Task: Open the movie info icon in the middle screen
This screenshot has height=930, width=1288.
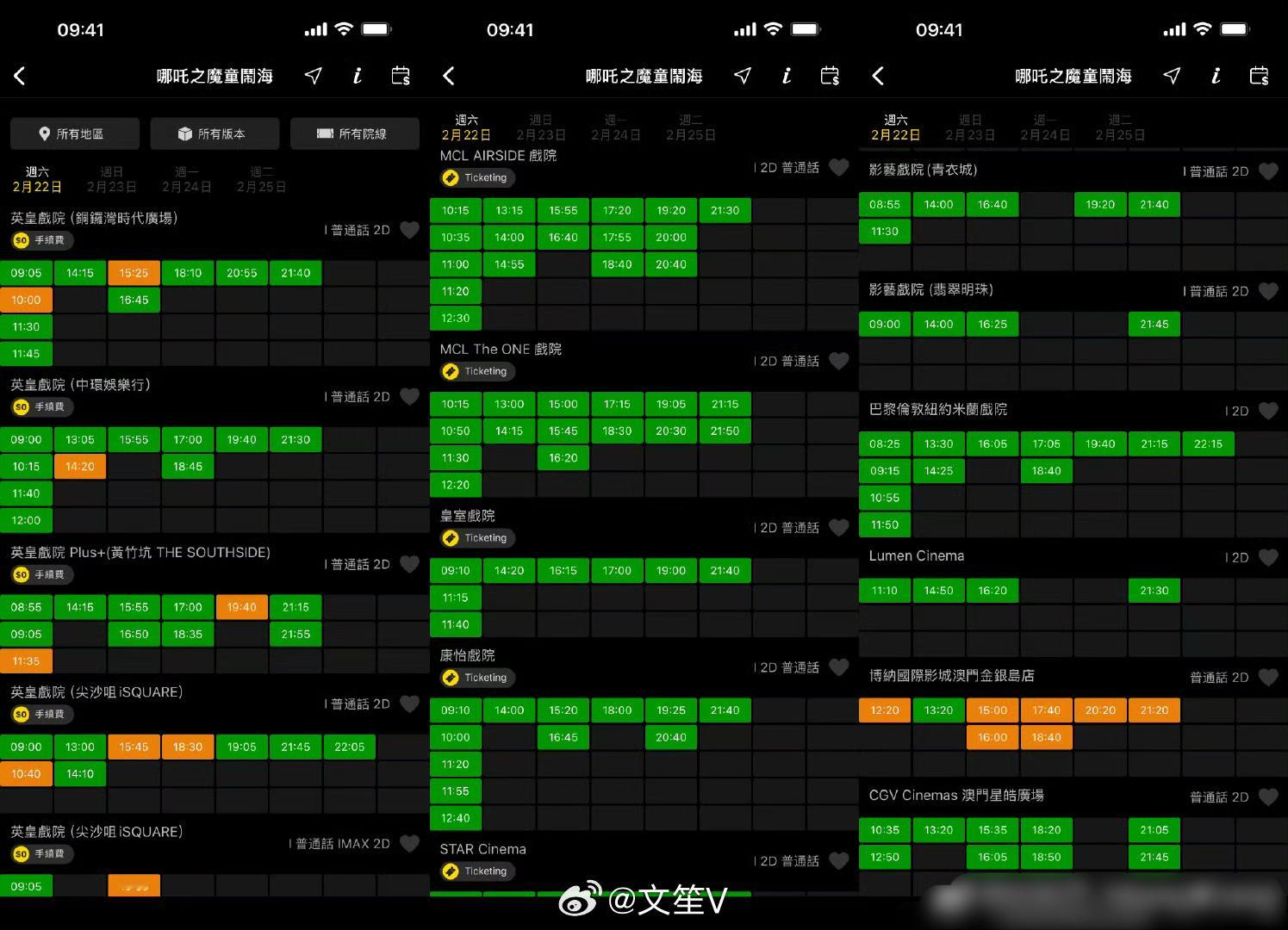Action: [786, 76]
